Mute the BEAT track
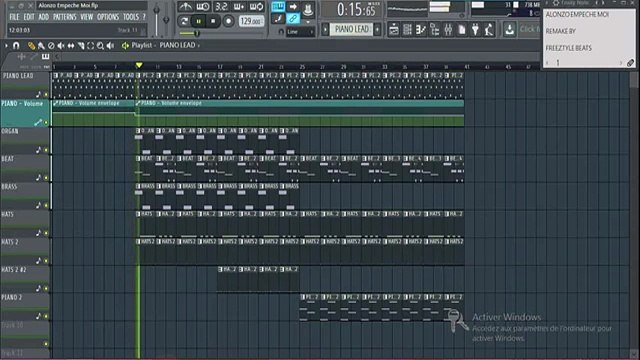 coord(46,178)
